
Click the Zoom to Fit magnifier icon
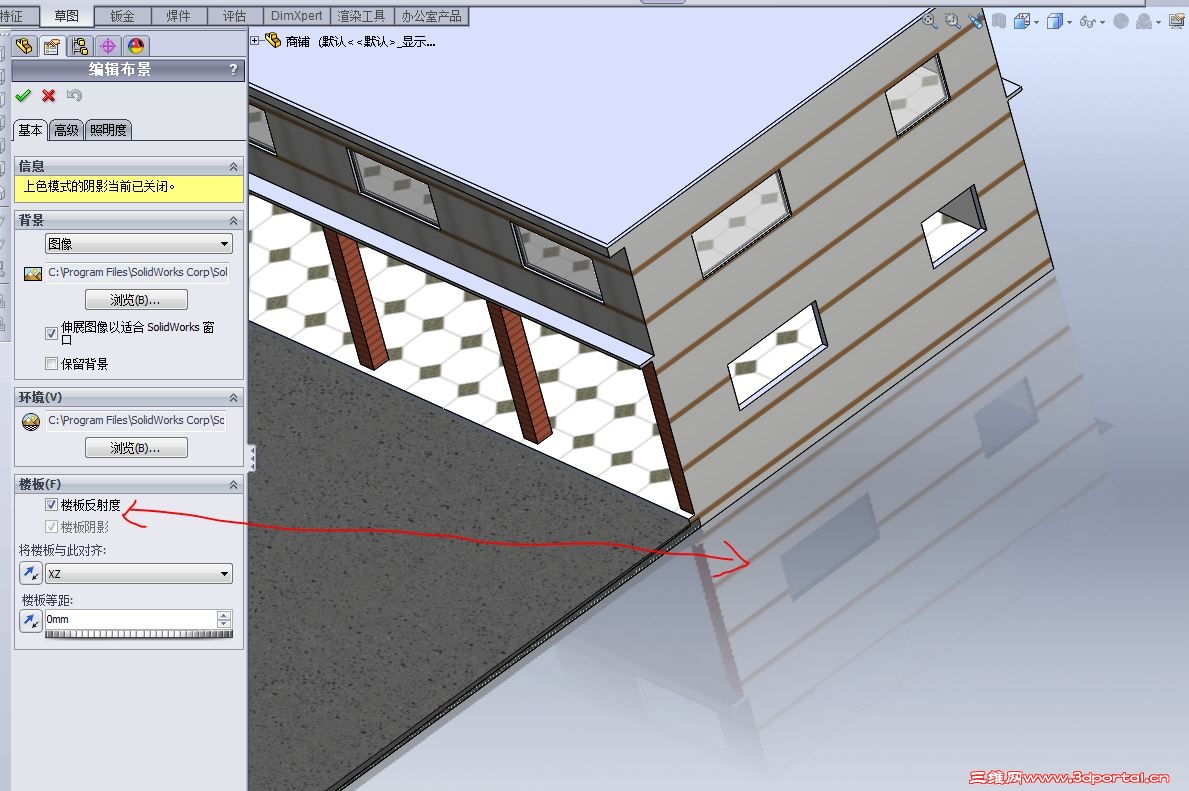tap(930, 20)
